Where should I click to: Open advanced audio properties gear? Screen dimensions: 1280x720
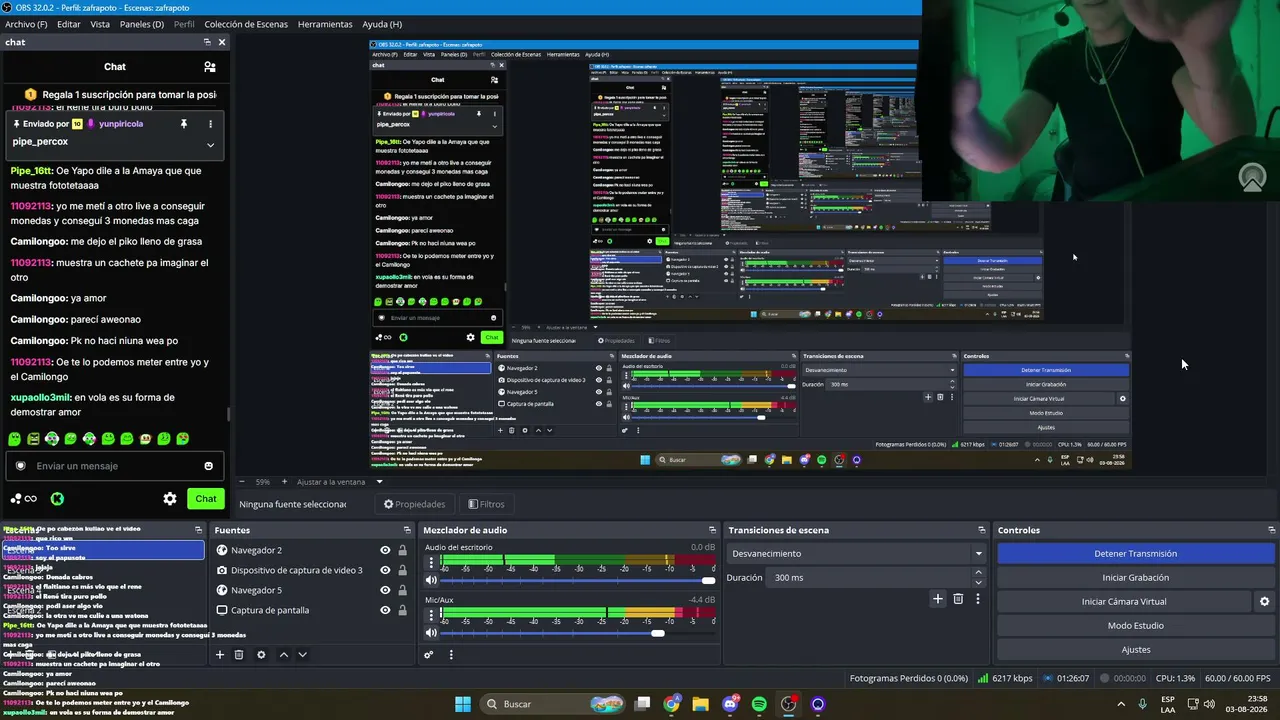click(x=429, y=655)
